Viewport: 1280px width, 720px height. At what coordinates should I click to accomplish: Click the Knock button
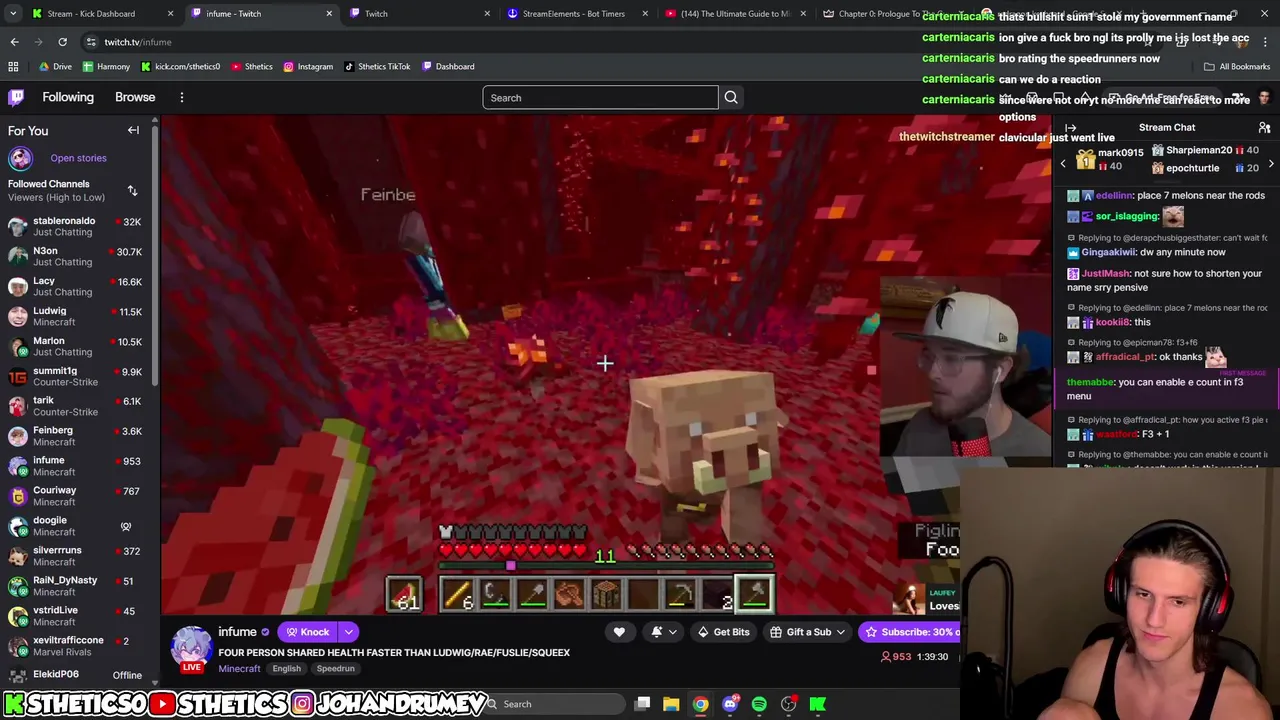pyautogui.click(x=307, y=632)
